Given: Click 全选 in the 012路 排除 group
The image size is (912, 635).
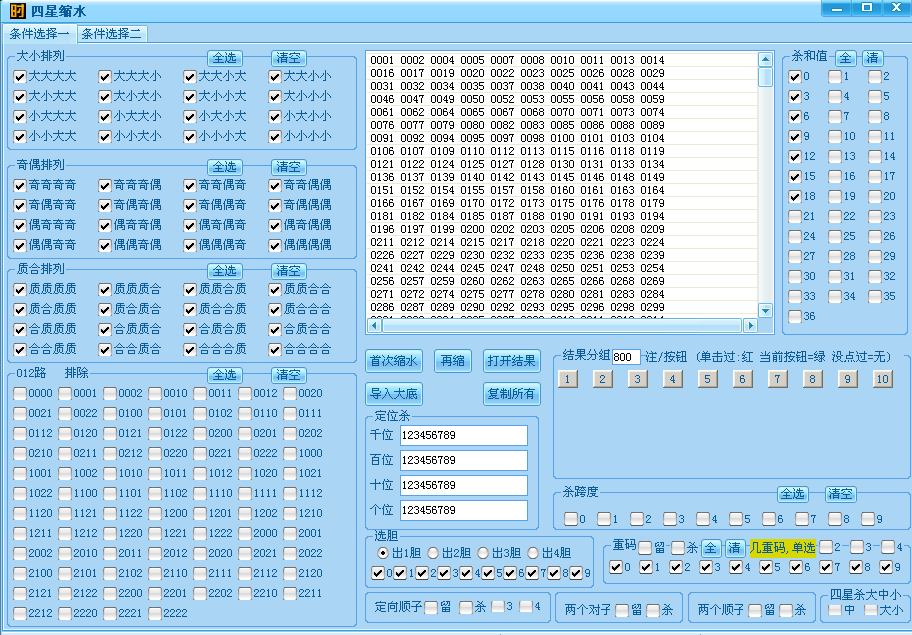Looking at the screenshot, I should pyautogui.click(x=225, y=375).
